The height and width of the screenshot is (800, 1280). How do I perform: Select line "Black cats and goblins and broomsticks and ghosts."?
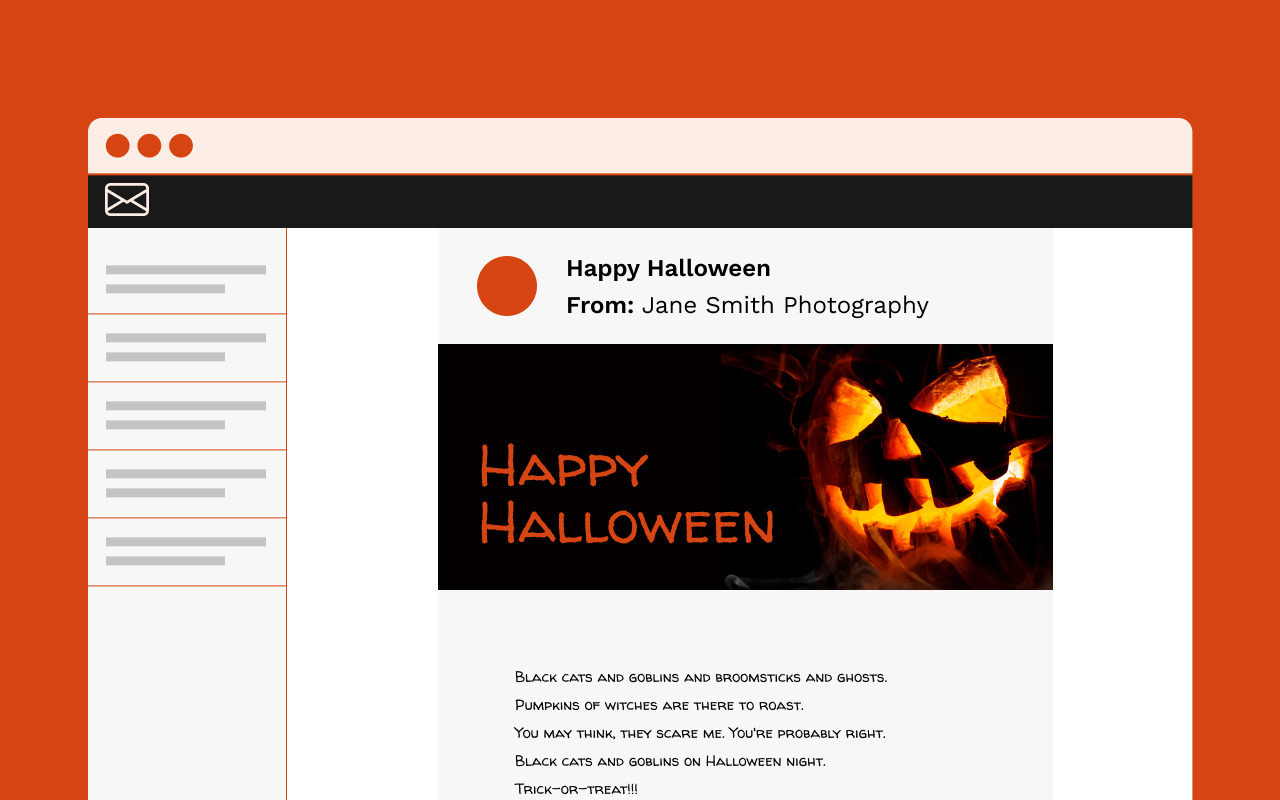701,677
